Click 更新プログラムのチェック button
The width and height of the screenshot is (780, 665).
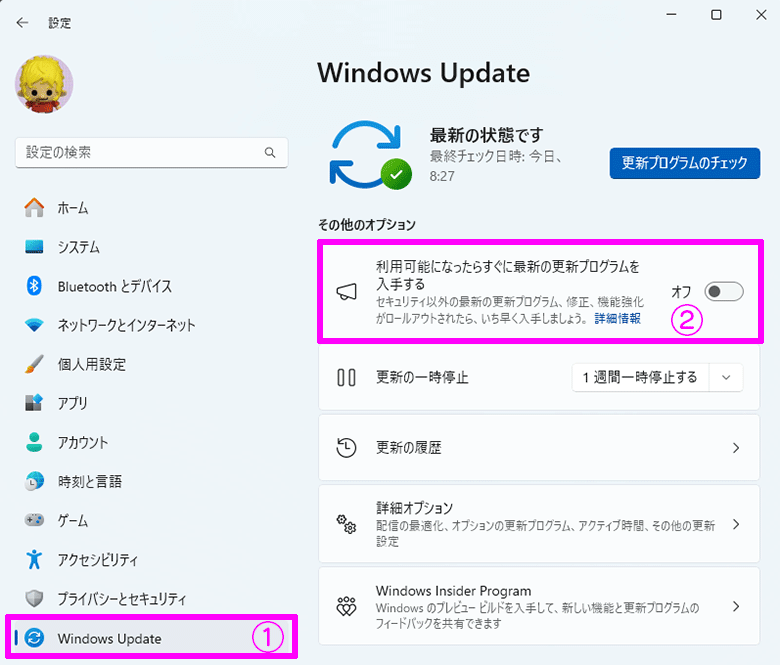click(684, 163)
